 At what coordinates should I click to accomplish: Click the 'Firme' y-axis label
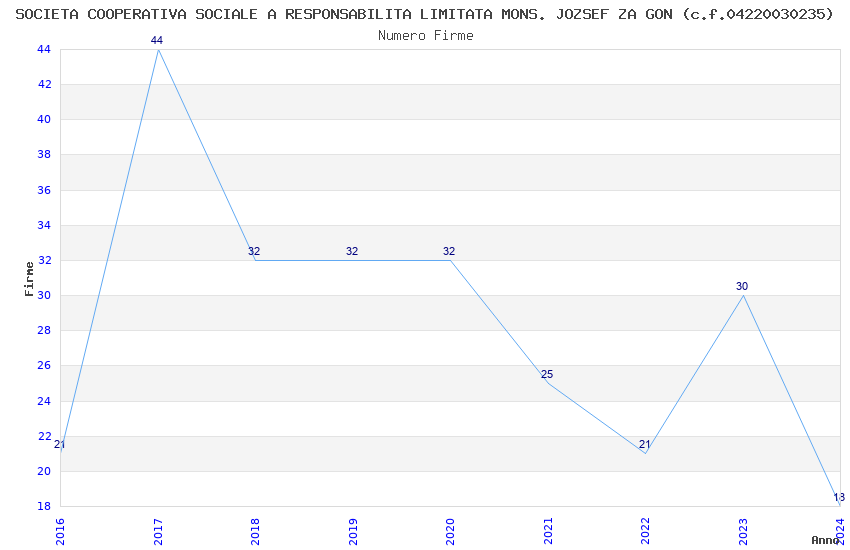[x=29, y=279]
